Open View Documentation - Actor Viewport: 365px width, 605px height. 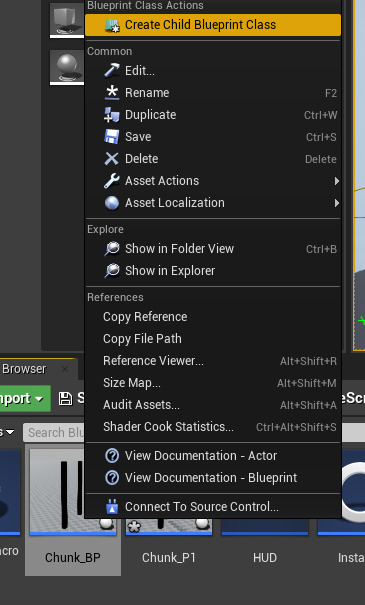pos(213,456)
